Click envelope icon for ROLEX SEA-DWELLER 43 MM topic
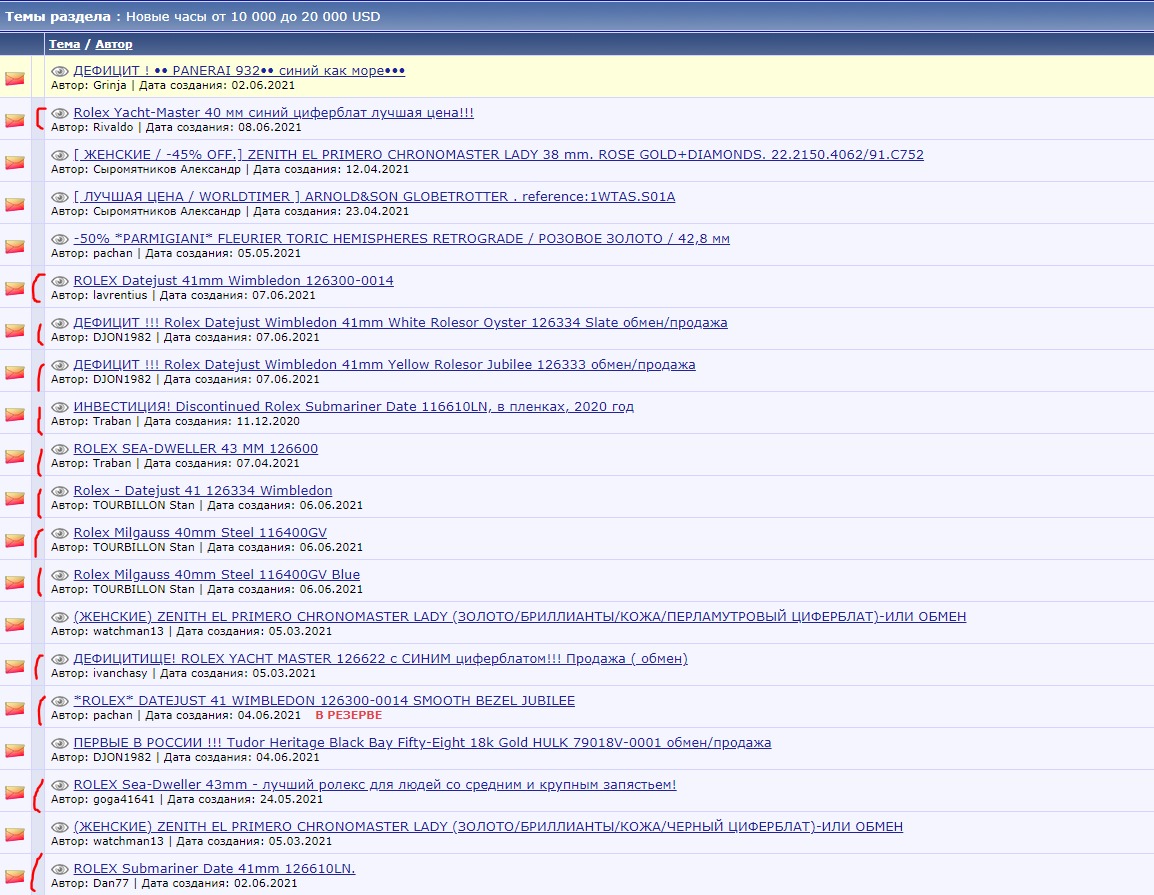 point(15,456)
